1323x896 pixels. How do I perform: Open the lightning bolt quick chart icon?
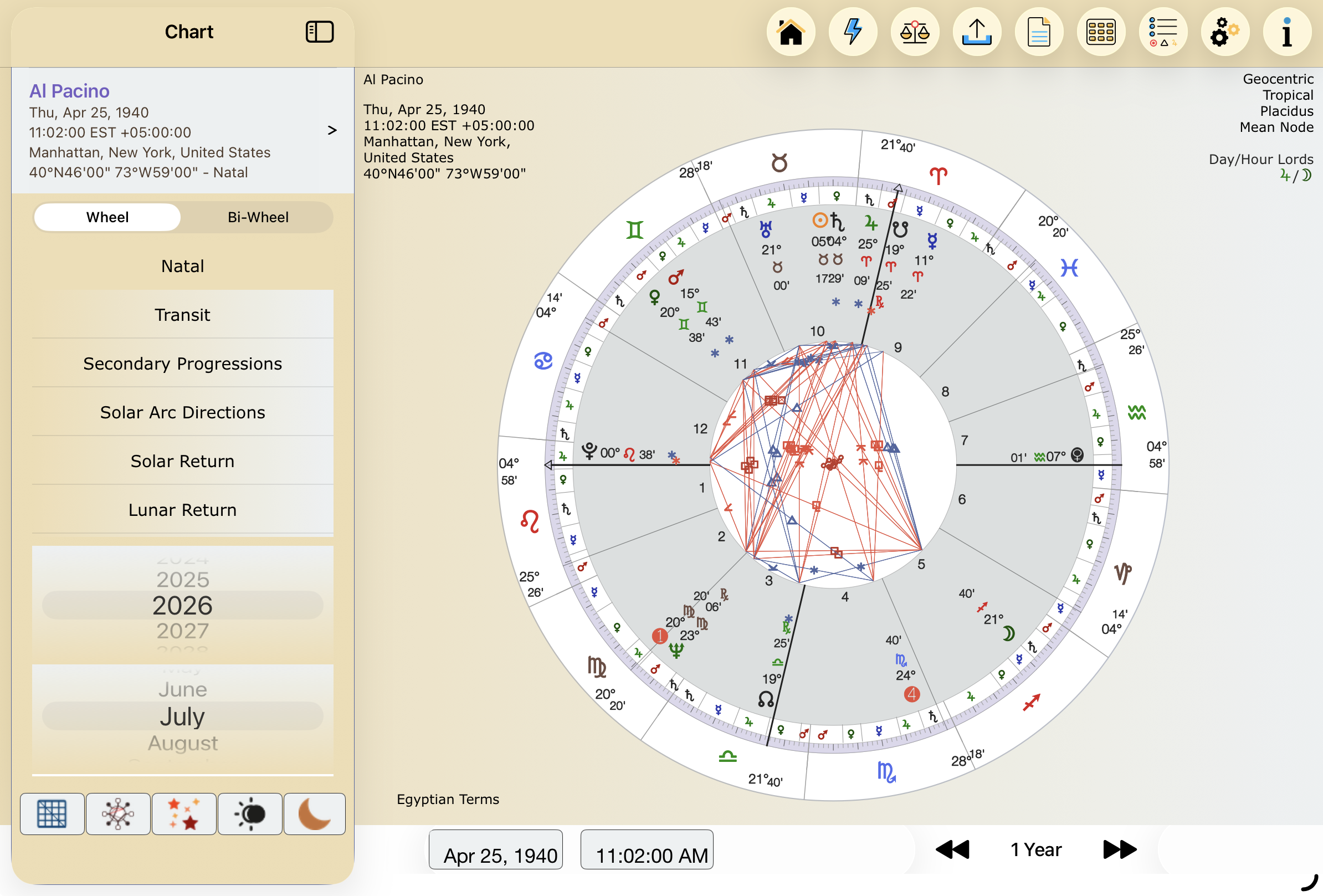click(x=853, y=33)
